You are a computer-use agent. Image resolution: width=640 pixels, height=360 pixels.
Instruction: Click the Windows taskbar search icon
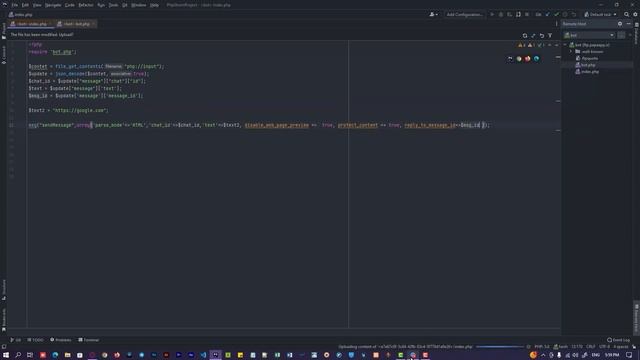(x=18, y=355)
